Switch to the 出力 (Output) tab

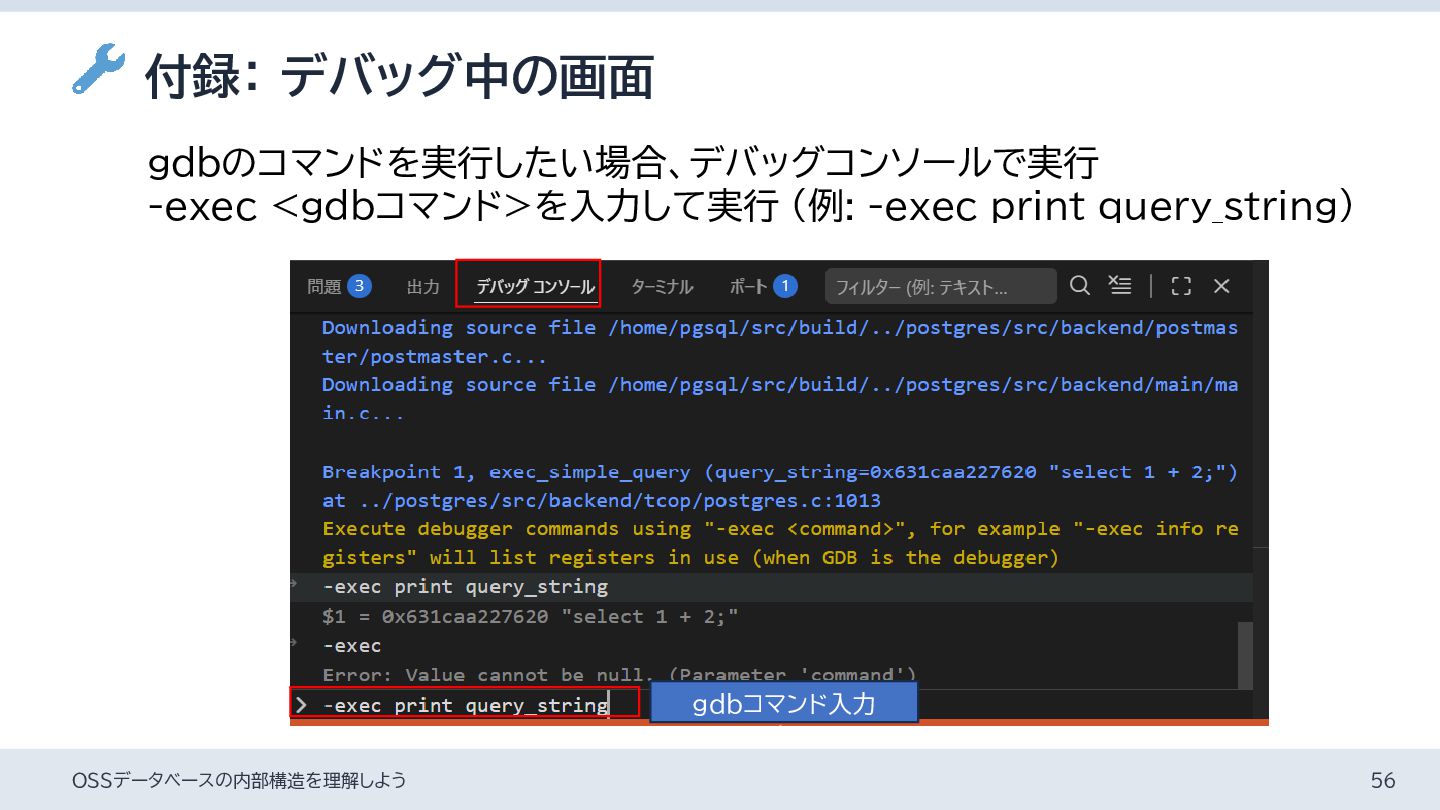point(423,287)
